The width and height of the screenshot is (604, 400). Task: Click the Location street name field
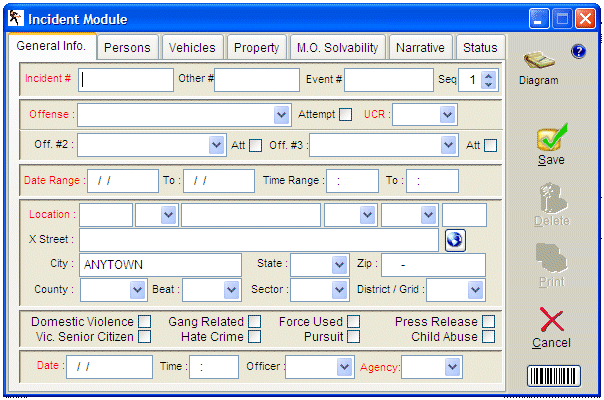pyautogui.click(x=251, y=215)
